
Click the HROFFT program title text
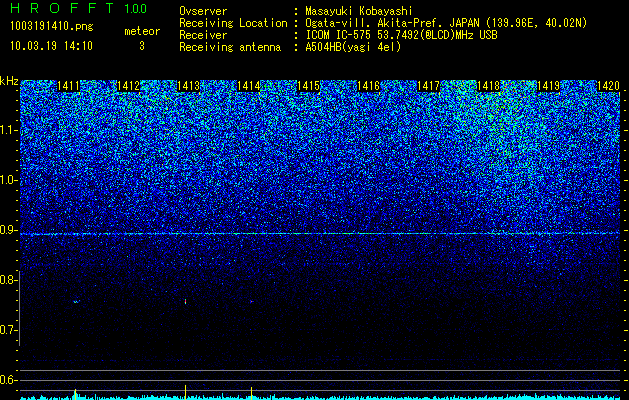point(63,8)
